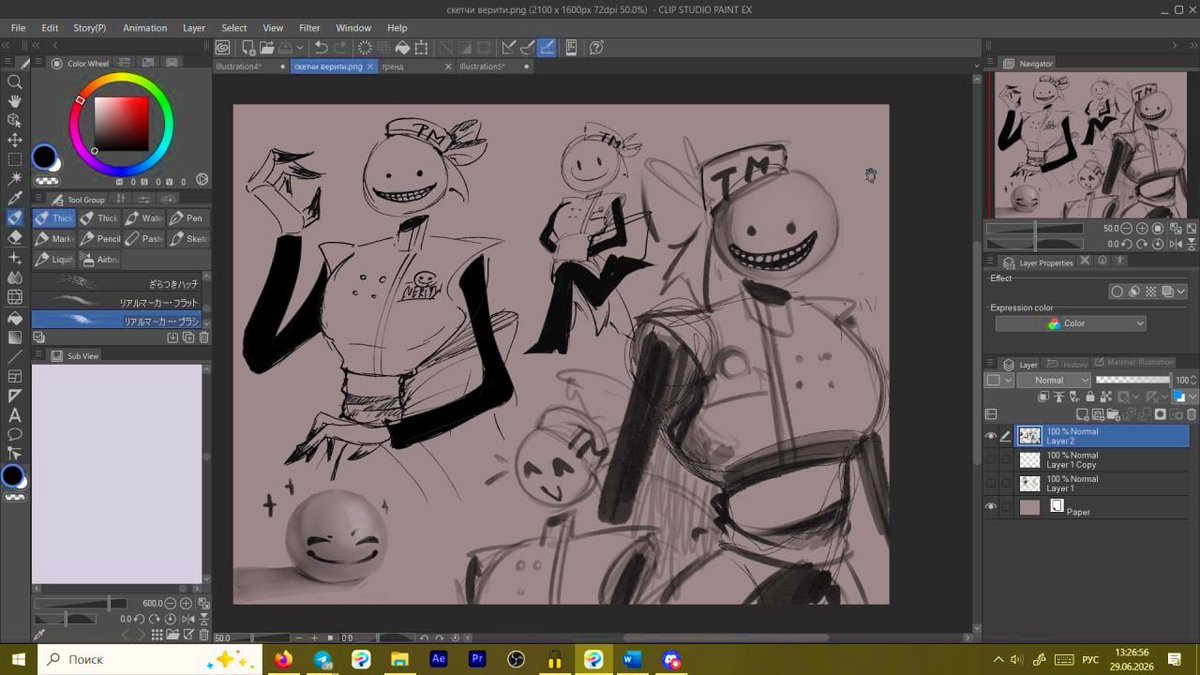
Task: Select the Thick sub tool group
Action: [x=54, y=218]
